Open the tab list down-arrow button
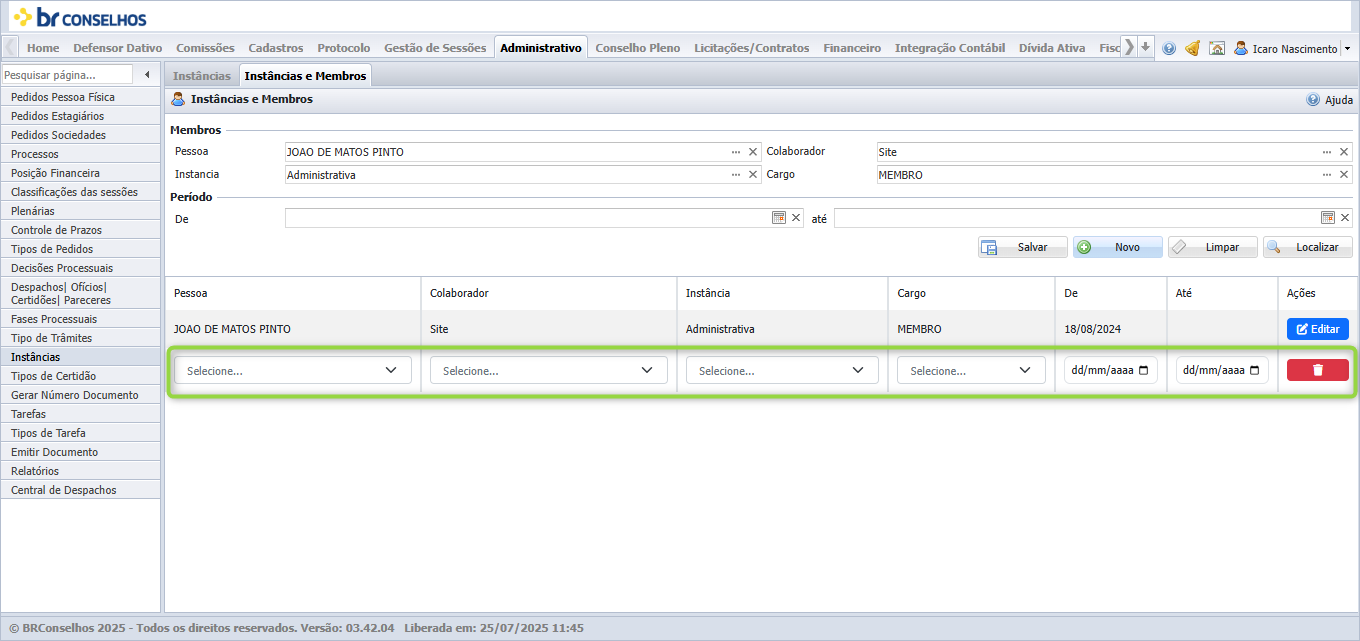Image resolution: width=1360 pixels, height=641 pixels. [1146, 47]
